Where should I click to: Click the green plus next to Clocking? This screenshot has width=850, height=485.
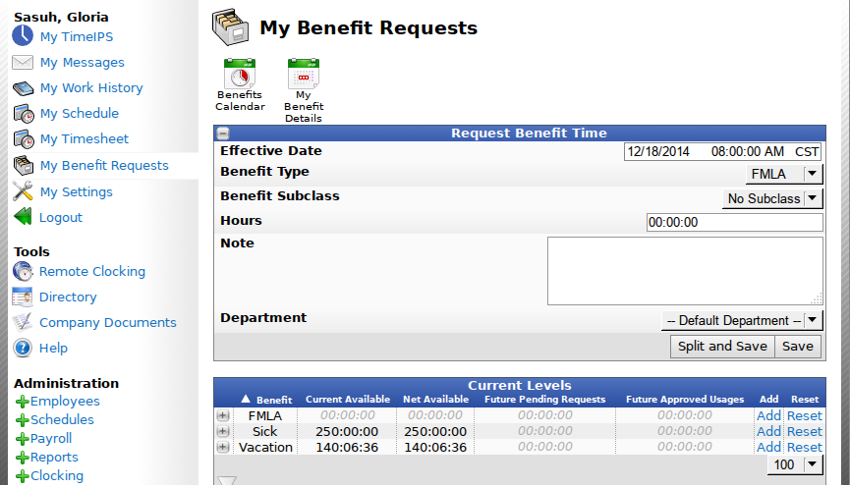[x=22, y=476]
